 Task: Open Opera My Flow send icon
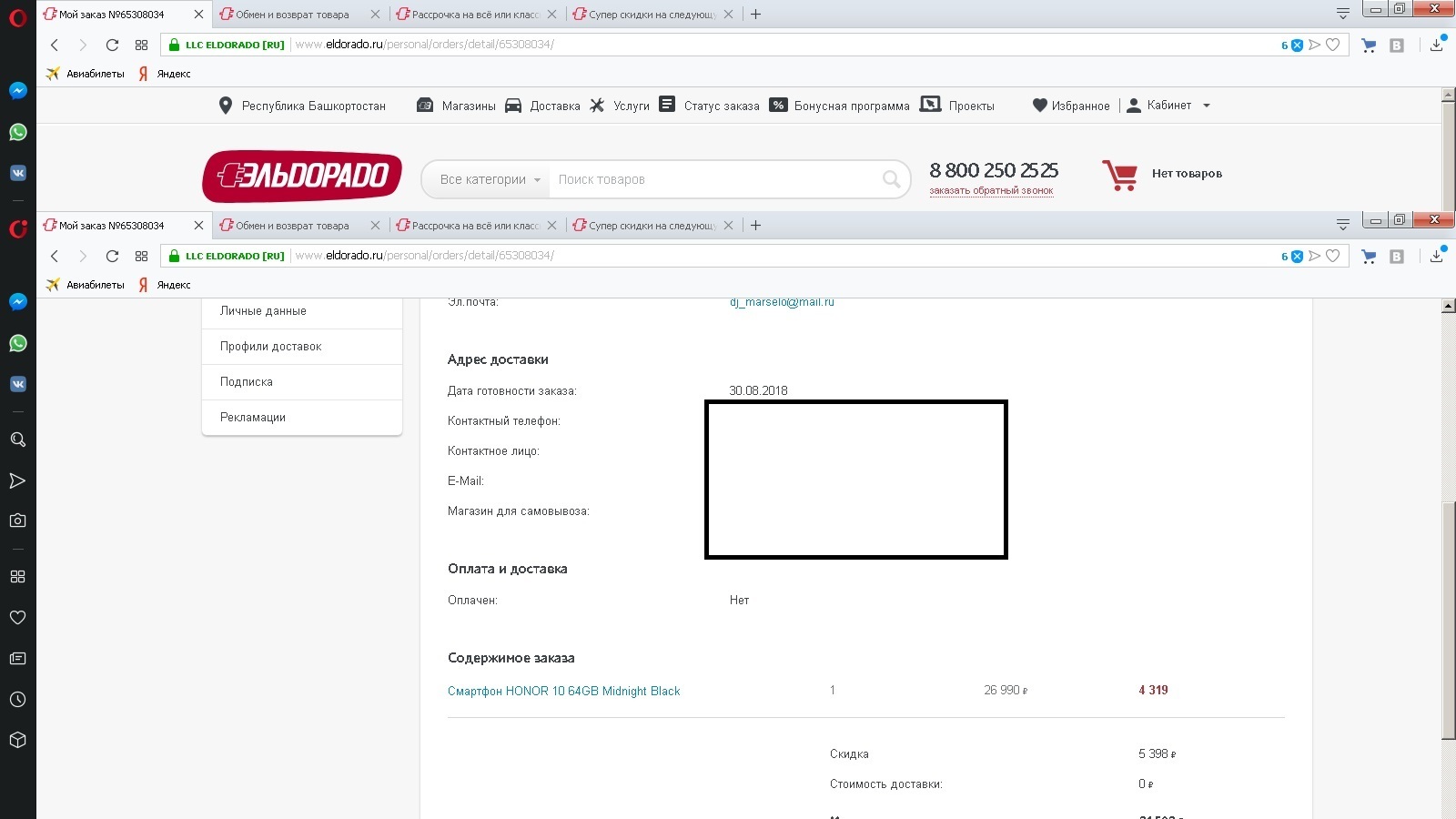point(17,480)
